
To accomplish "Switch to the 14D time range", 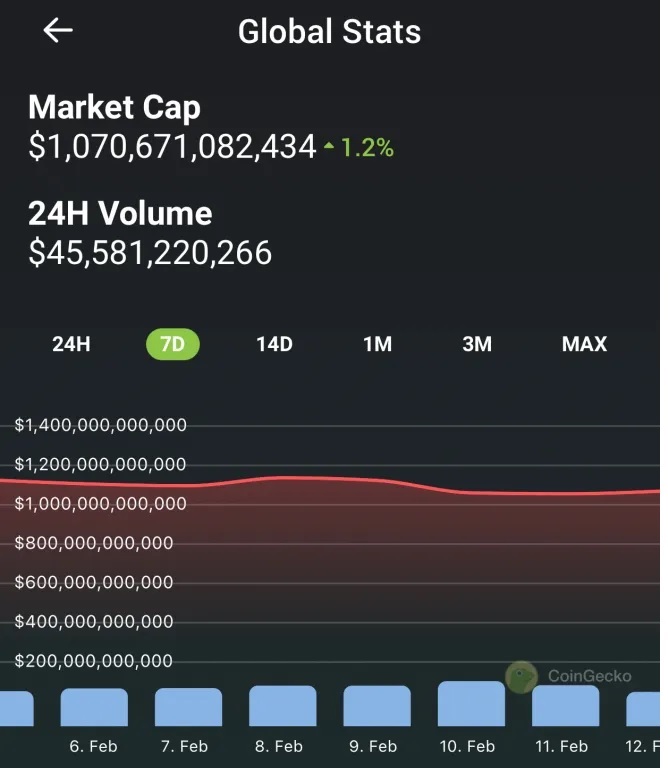I will tap(274, 344).
